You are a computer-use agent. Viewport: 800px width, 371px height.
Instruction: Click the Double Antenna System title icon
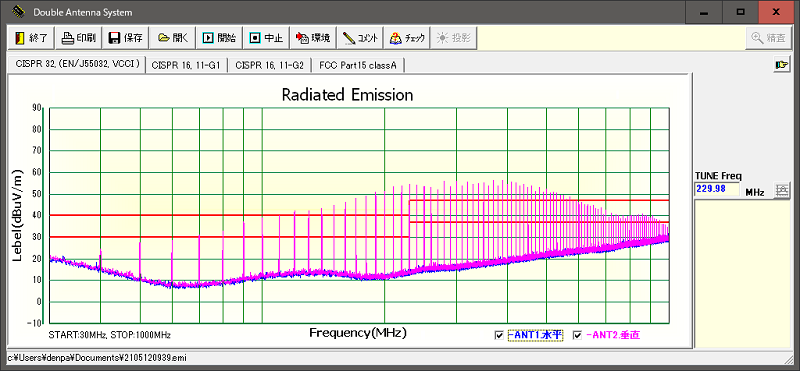[x=18, y=11]
